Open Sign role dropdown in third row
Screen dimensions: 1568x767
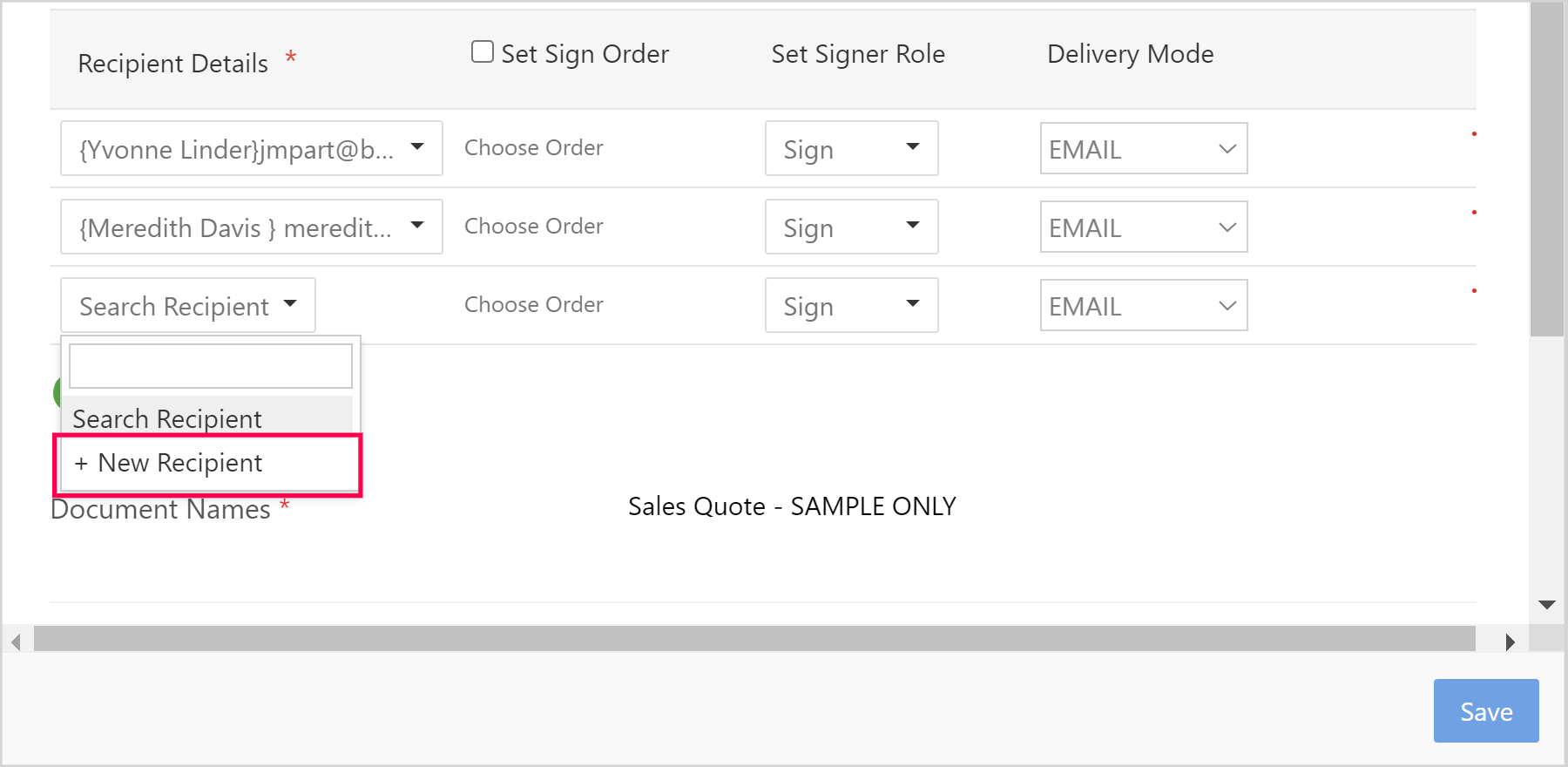tap(851, 306)
